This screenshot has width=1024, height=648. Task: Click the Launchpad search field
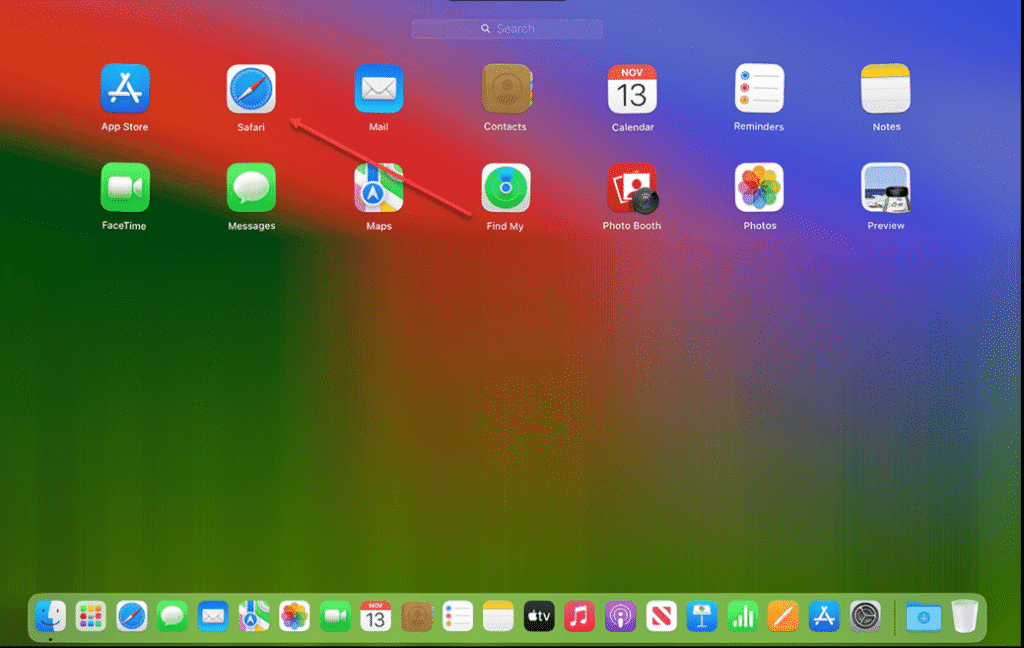click(x=507, y=29)
